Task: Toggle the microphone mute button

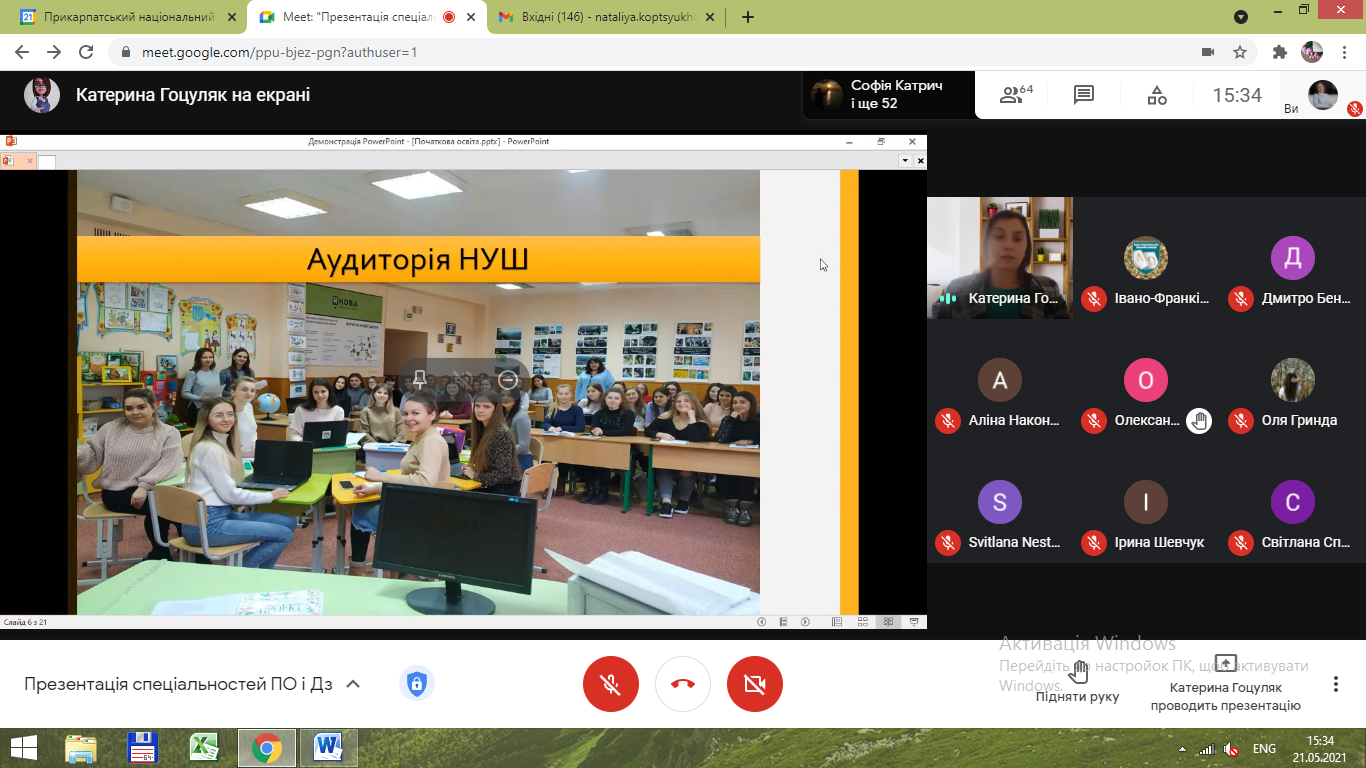Action: (x=610, y=684)
